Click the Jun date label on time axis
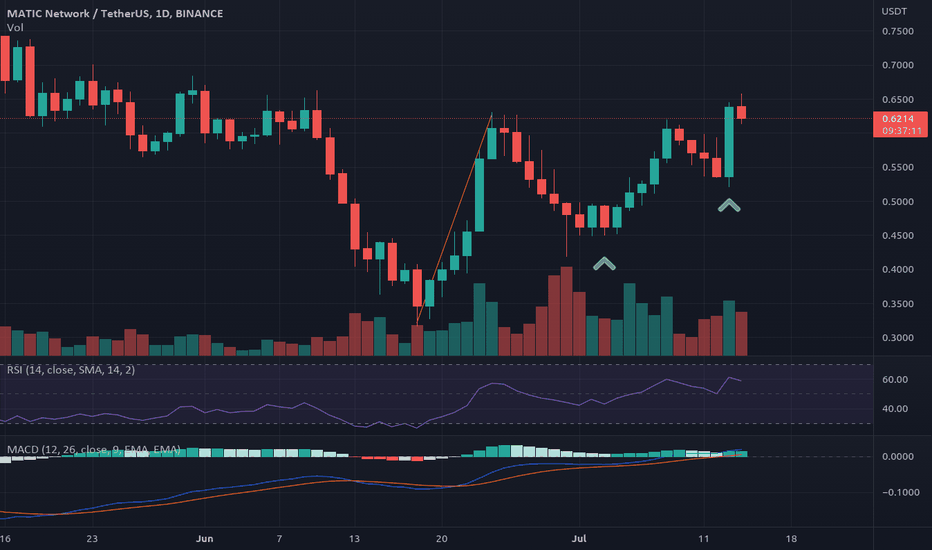Image resolution: width=932 pixels, height=550 pixels. coord(204,539)
